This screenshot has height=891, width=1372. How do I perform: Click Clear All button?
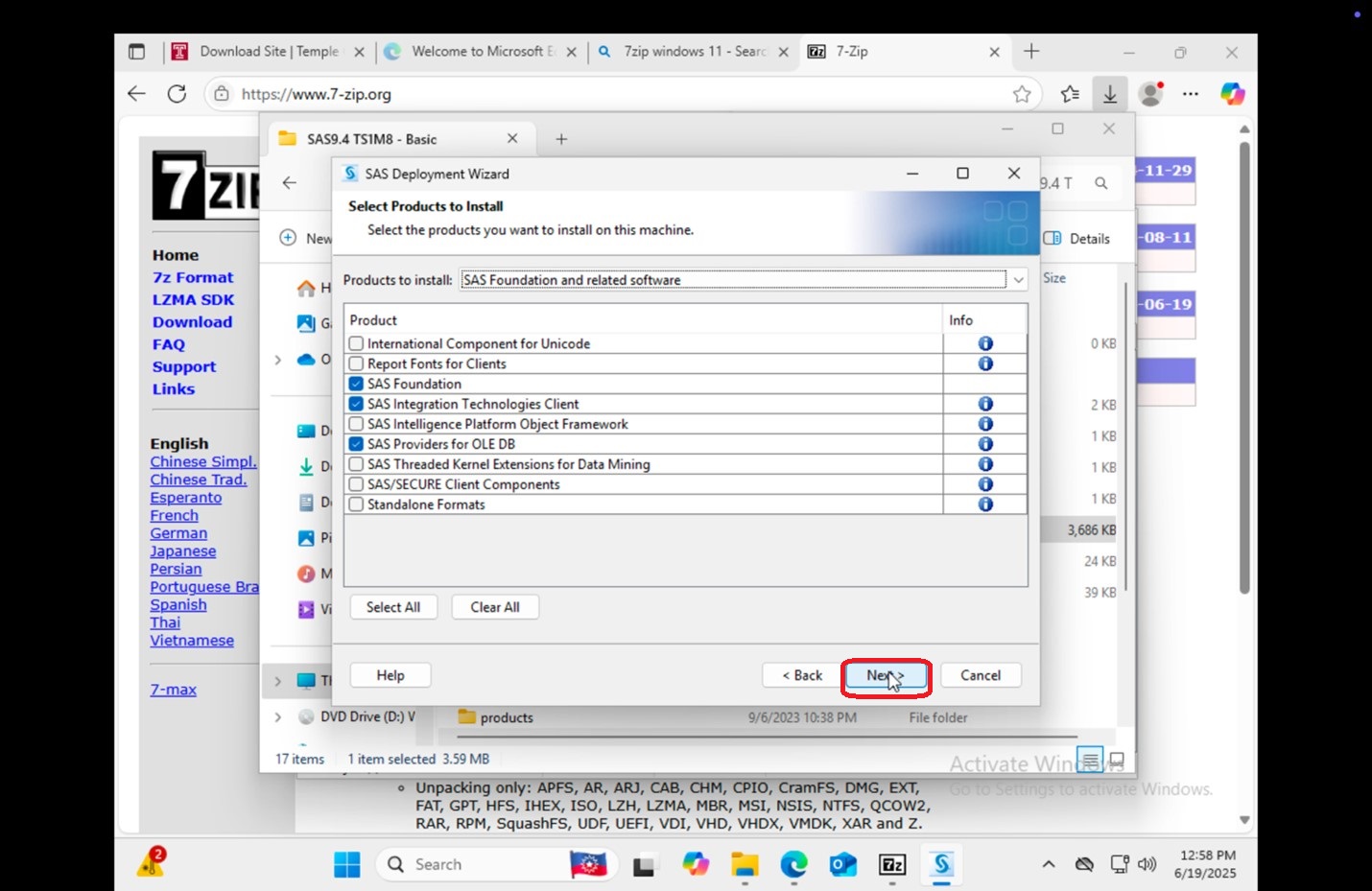(495, 607)
